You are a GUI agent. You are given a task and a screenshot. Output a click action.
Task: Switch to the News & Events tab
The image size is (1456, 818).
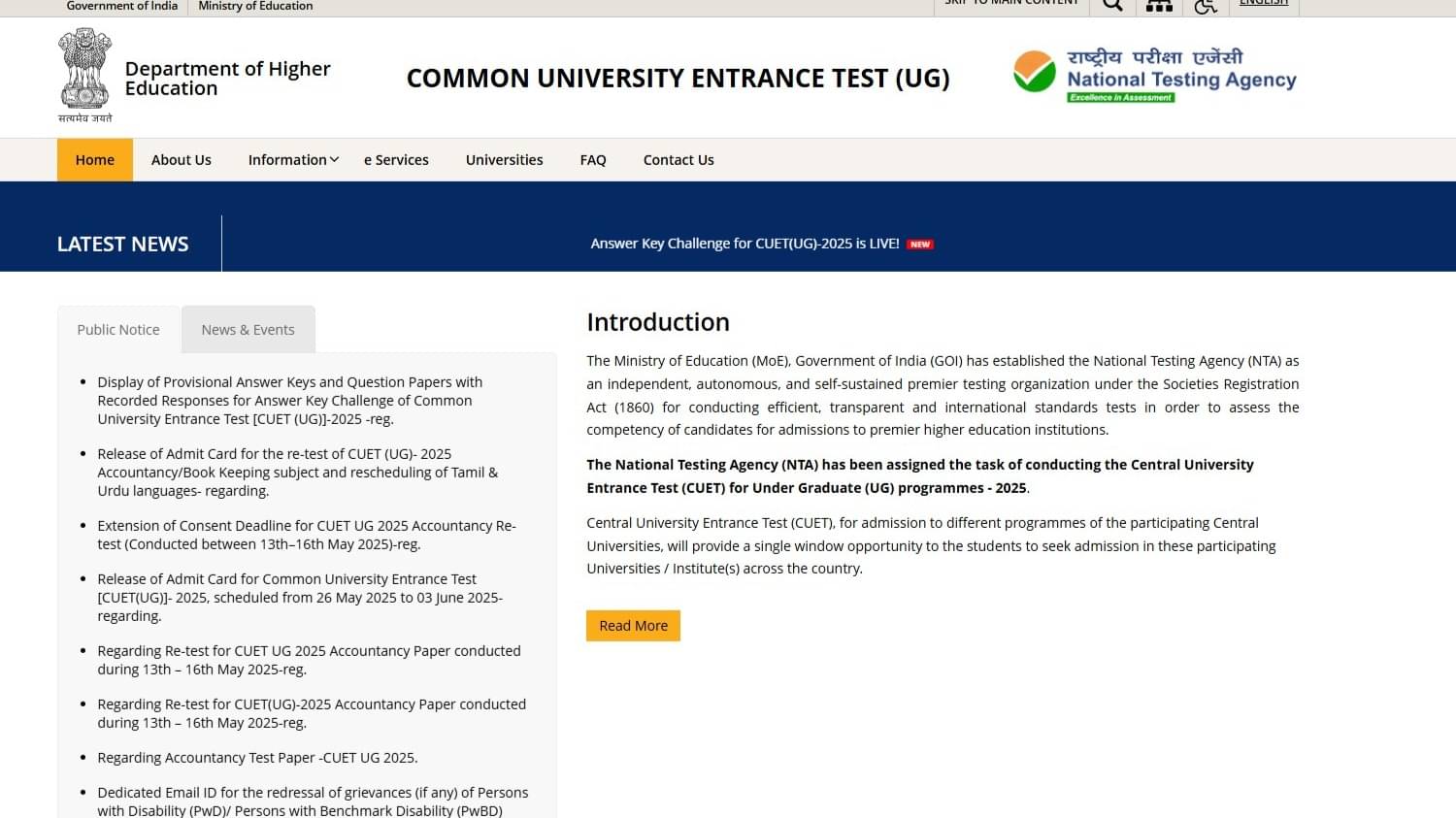[248, 329]
